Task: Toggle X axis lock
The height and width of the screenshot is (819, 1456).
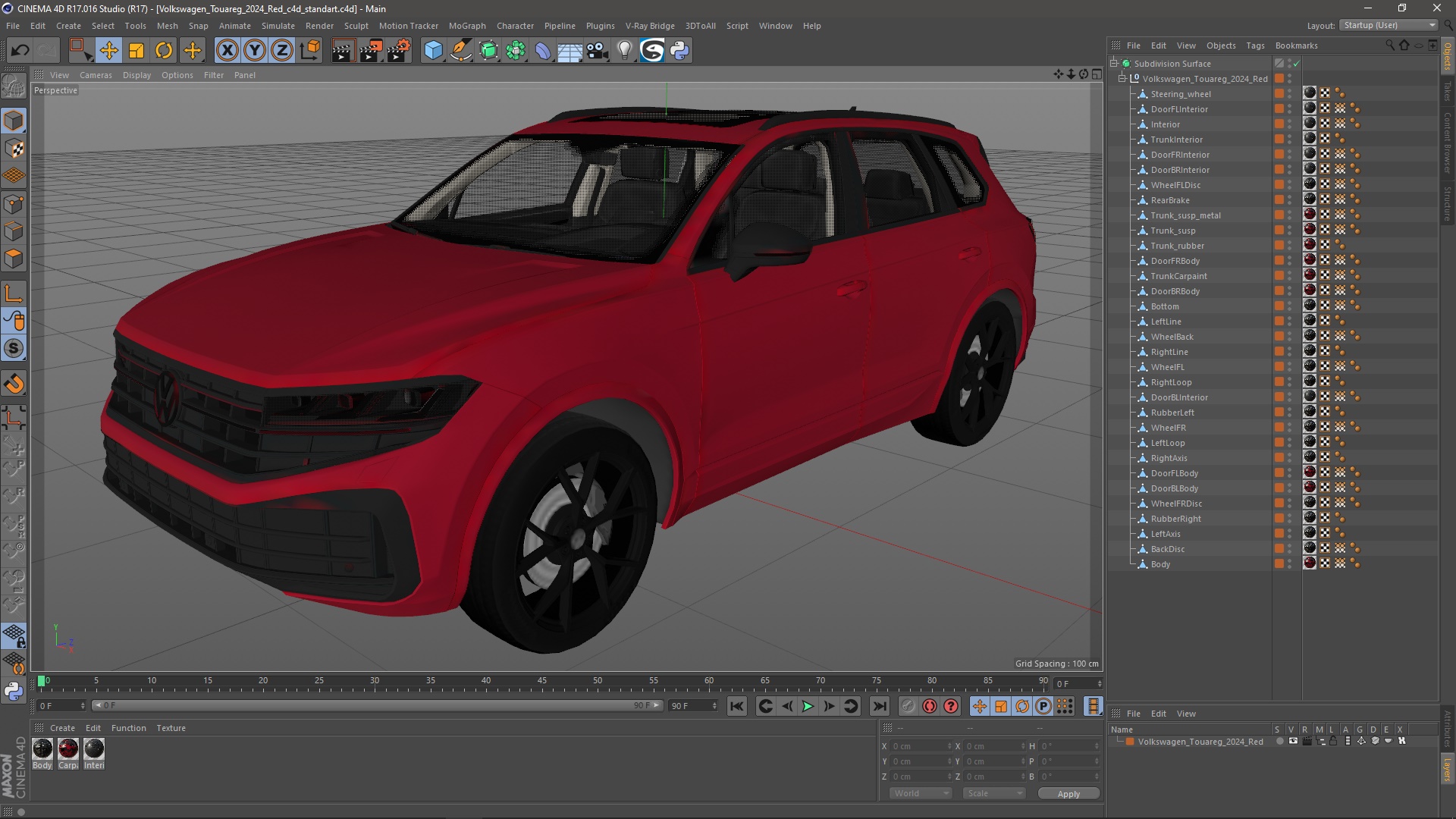Action: [227, 51]
